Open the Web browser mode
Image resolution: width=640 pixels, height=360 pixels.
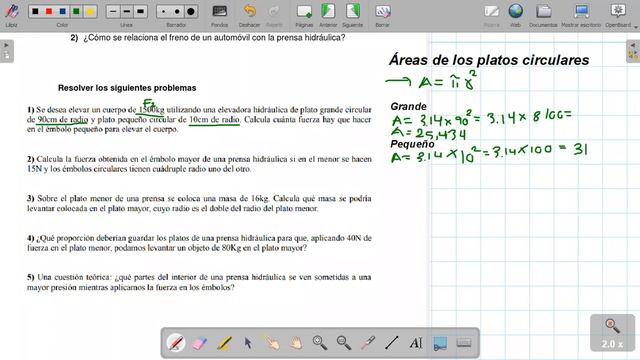(x=516, y=11)
